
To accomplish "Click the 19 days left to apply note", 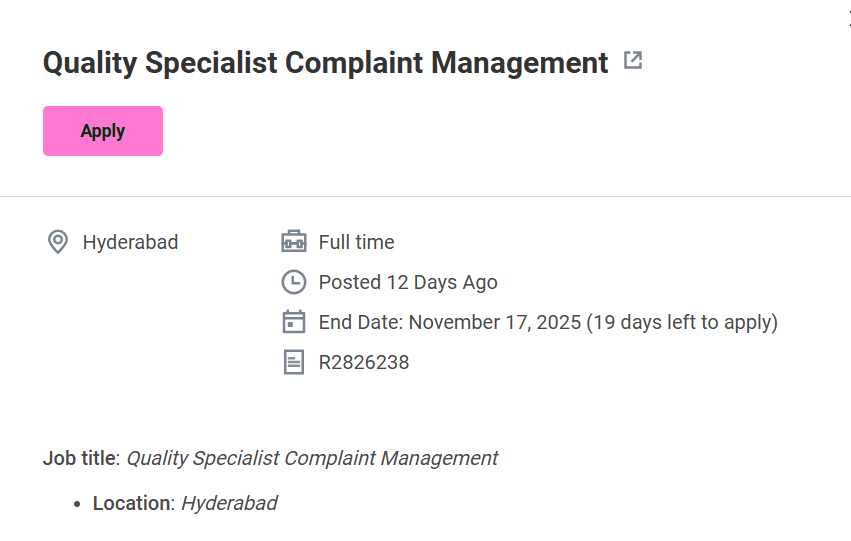I will (682, 322).
